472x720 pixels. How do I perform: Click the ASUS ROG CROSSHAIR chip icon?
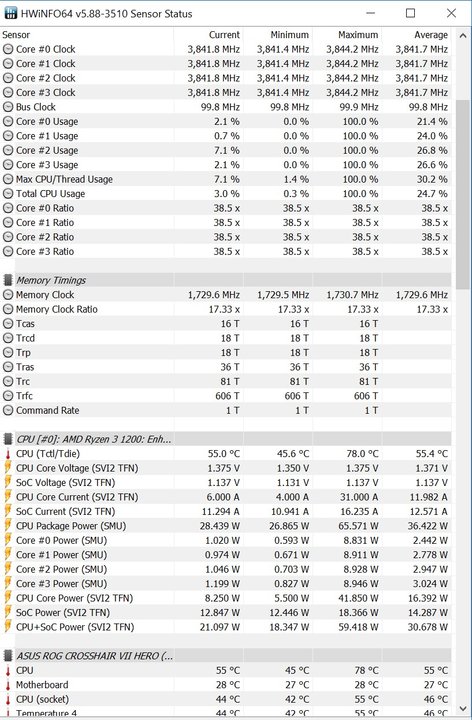(x=8, y=656)
